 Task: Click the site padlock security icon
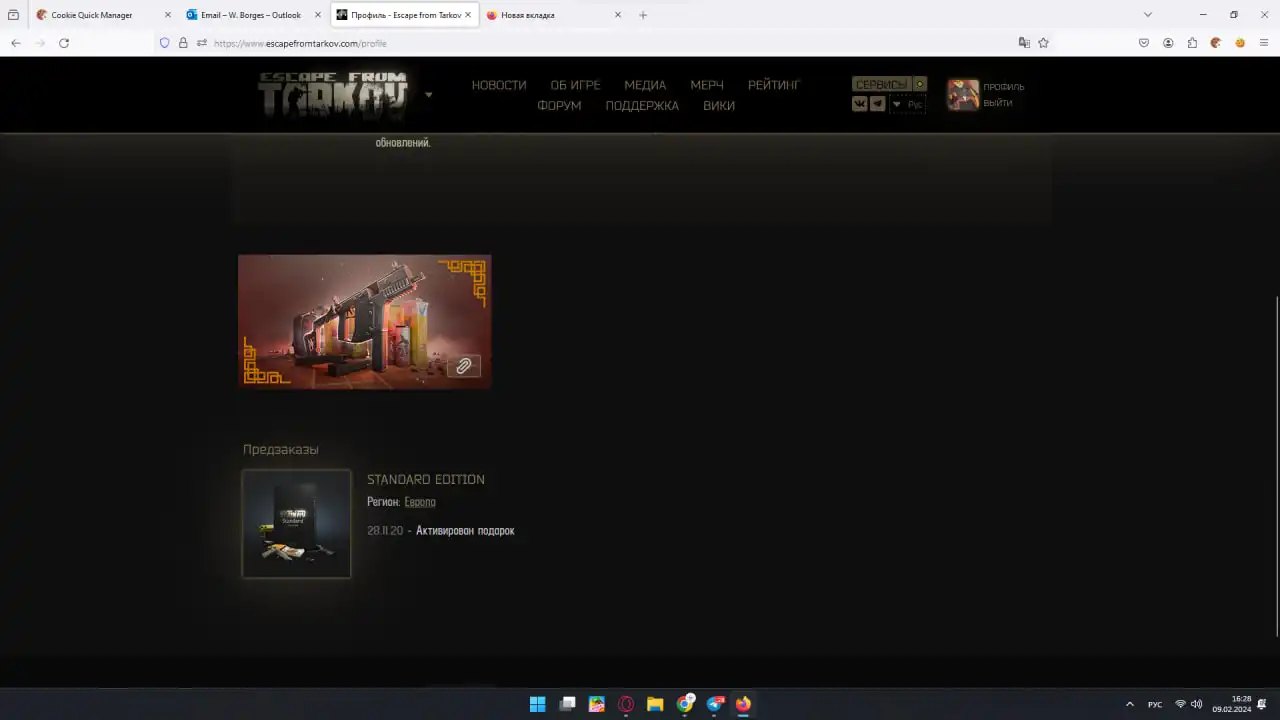coord(183,43)
